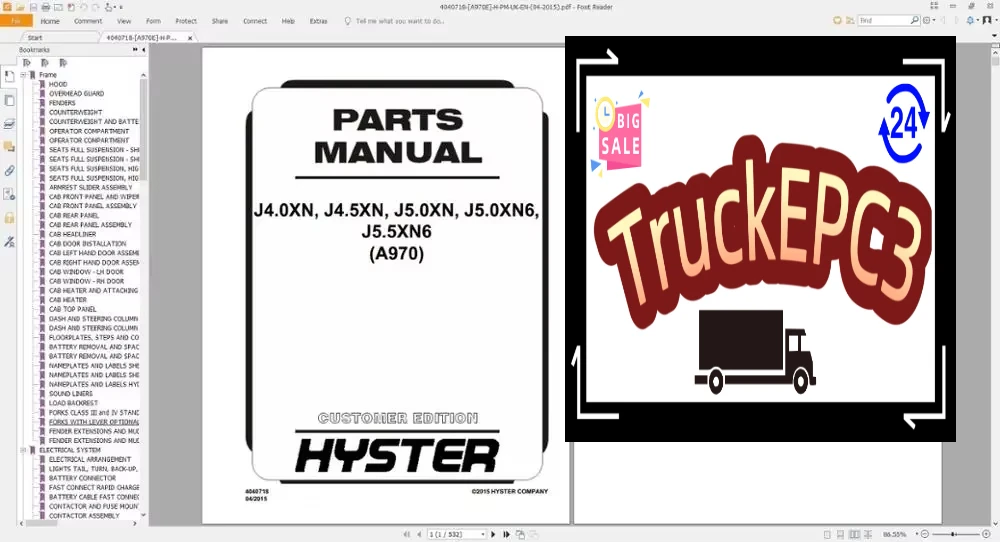Select single page view icon in status bar
Image resolution: width=1000 pixels, height=542 pixels.
(827, 534)
